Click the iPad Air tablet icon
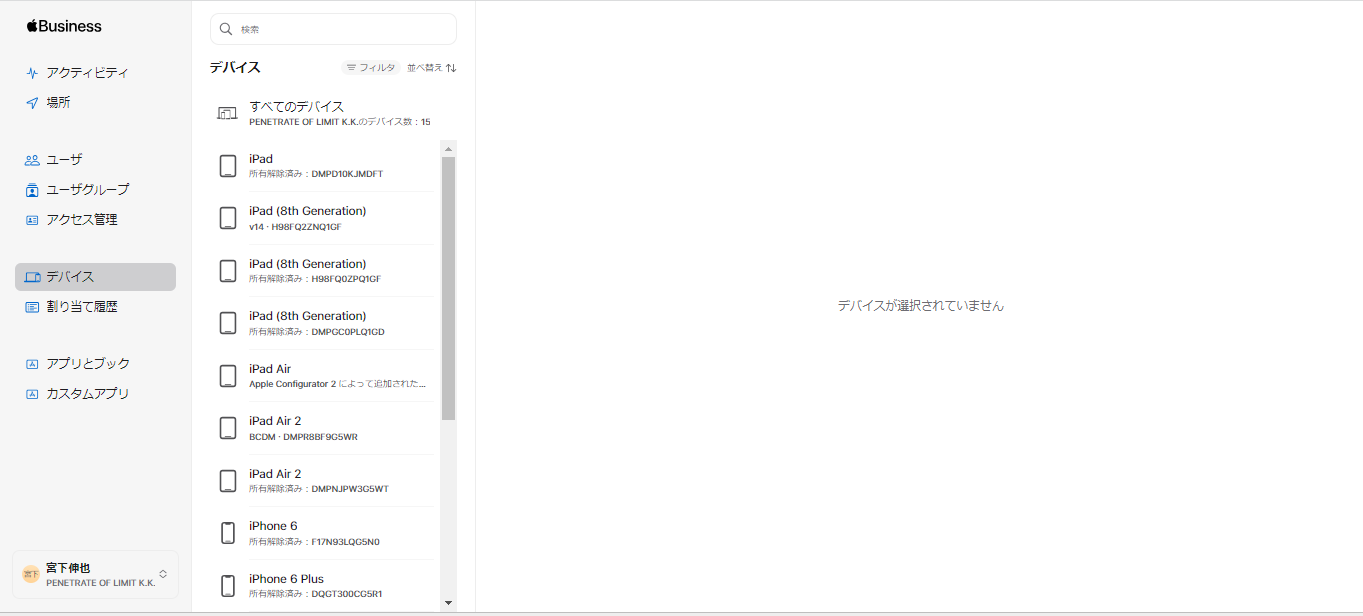1363x616 pixels. (x=228, y=376)
